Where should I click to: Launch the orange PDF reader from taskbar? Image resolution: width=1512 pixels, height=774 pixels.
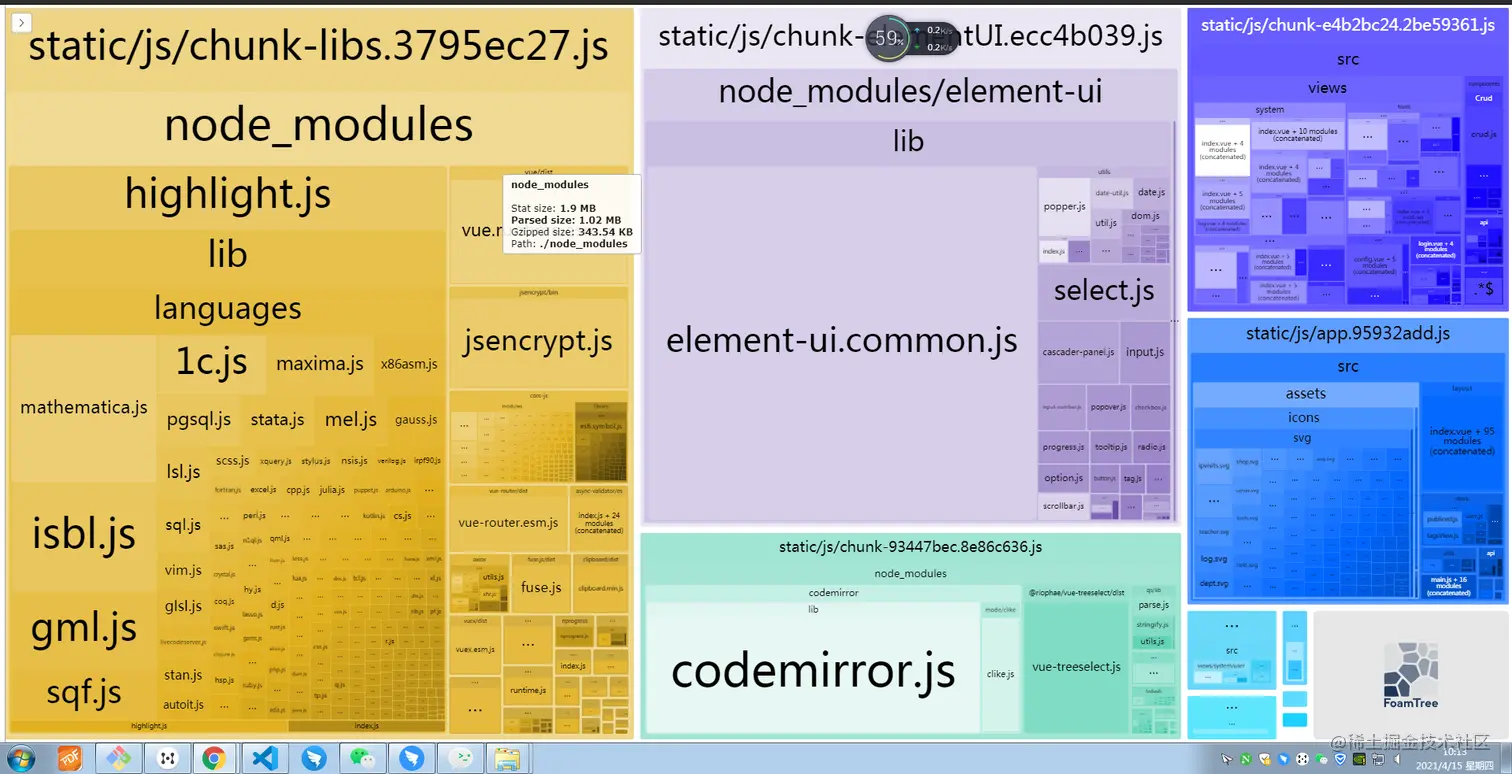point(70,759)
